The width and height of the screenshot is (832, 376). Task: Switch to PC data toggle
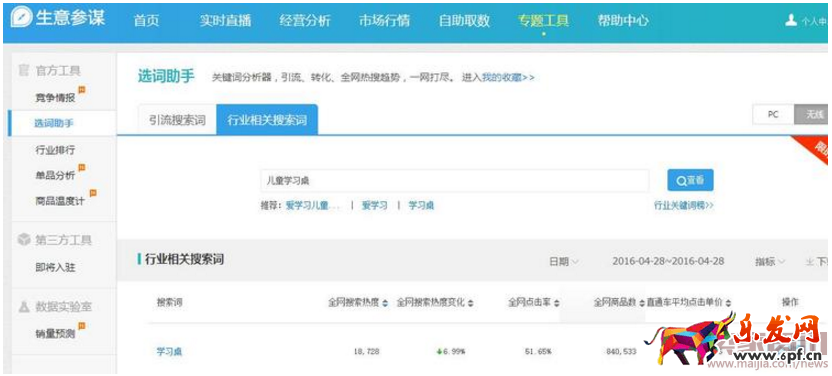tap(773, 115)
